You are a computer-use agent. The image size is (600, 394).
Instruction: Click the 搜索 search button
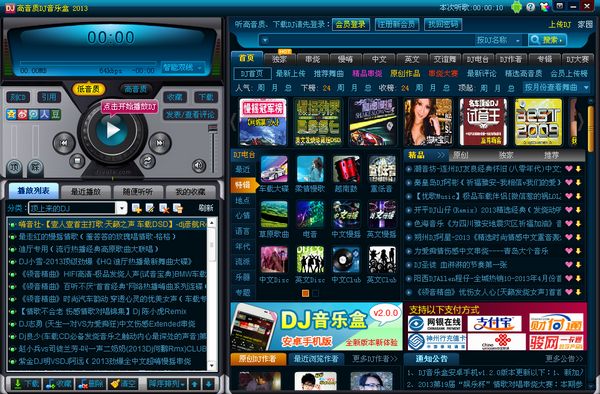547,40
